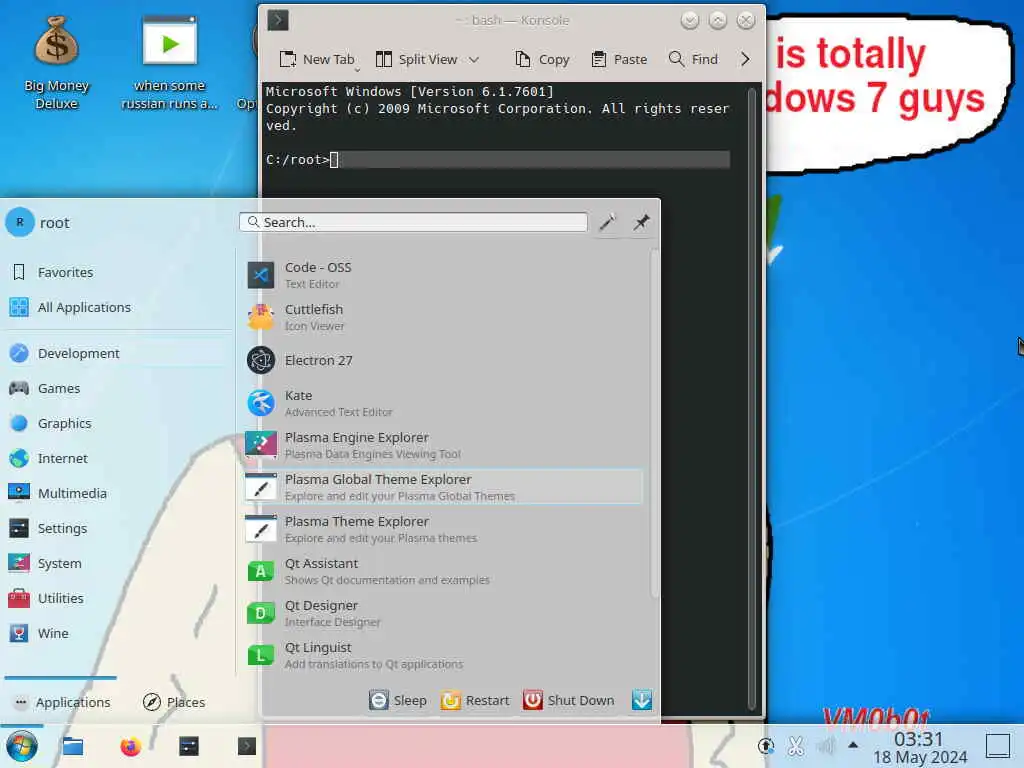Click the terminal command prompt line
Viewport: 1024px width, 768px height.
point(498,160)
